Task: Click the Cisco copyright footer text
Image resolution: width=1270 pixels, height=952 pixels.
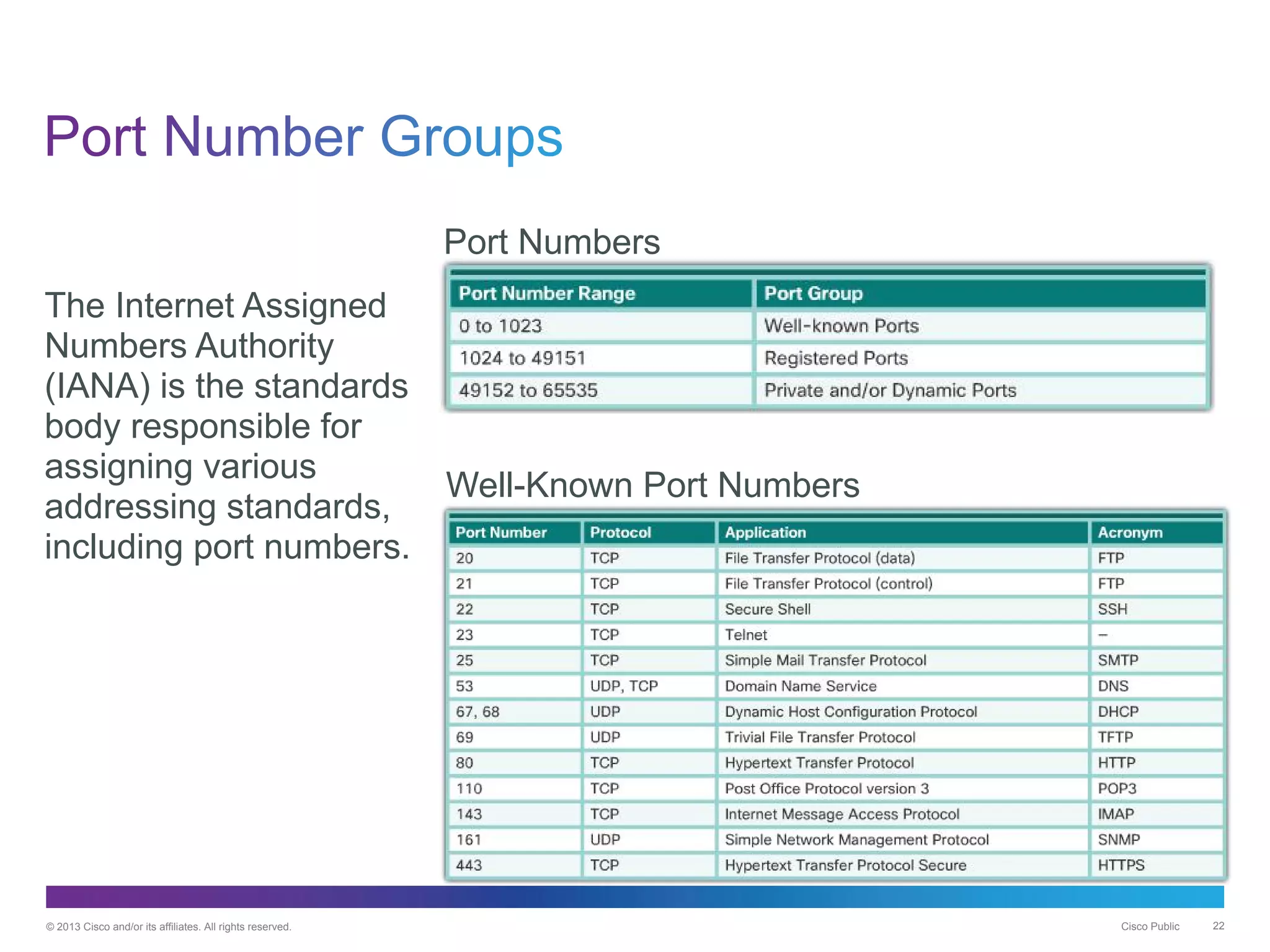Action: 169,927
